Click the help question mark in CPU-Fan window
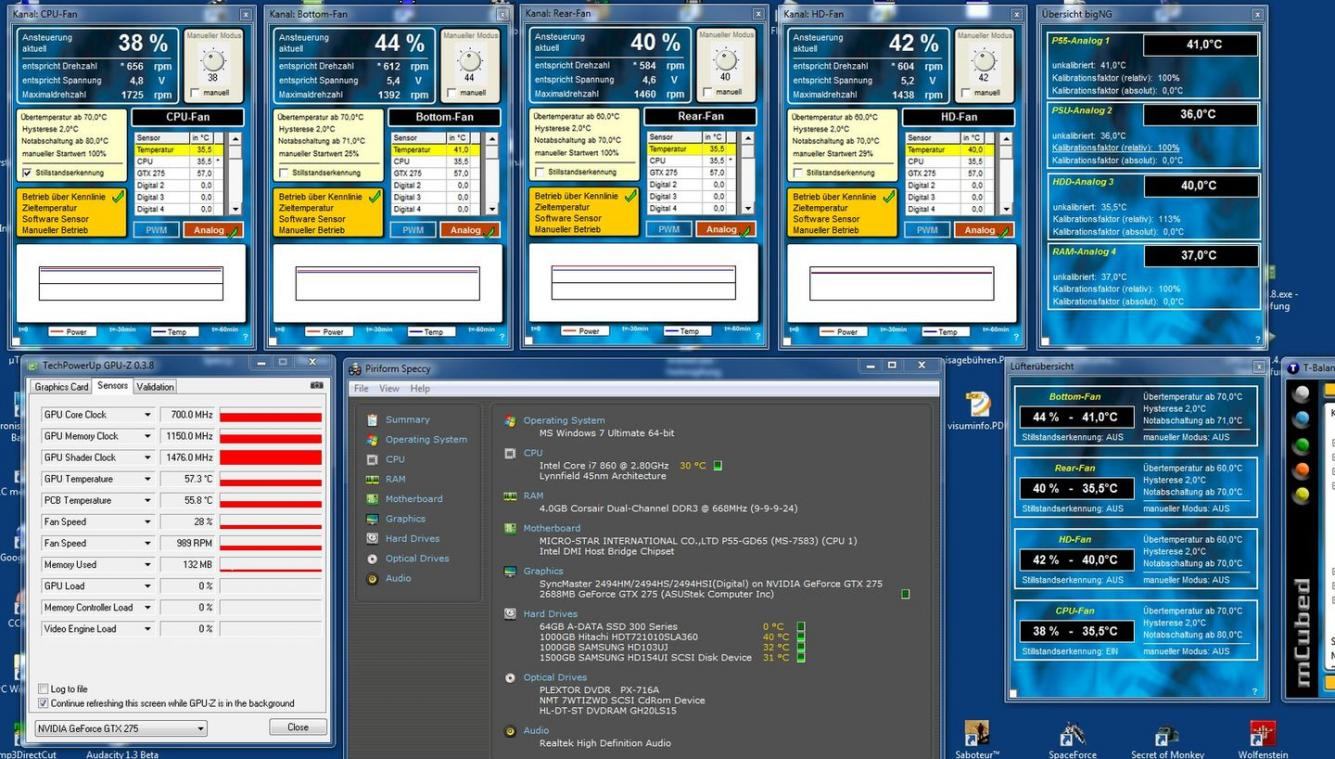Viewport: 1335px width, 759px height. click(245, 337)
